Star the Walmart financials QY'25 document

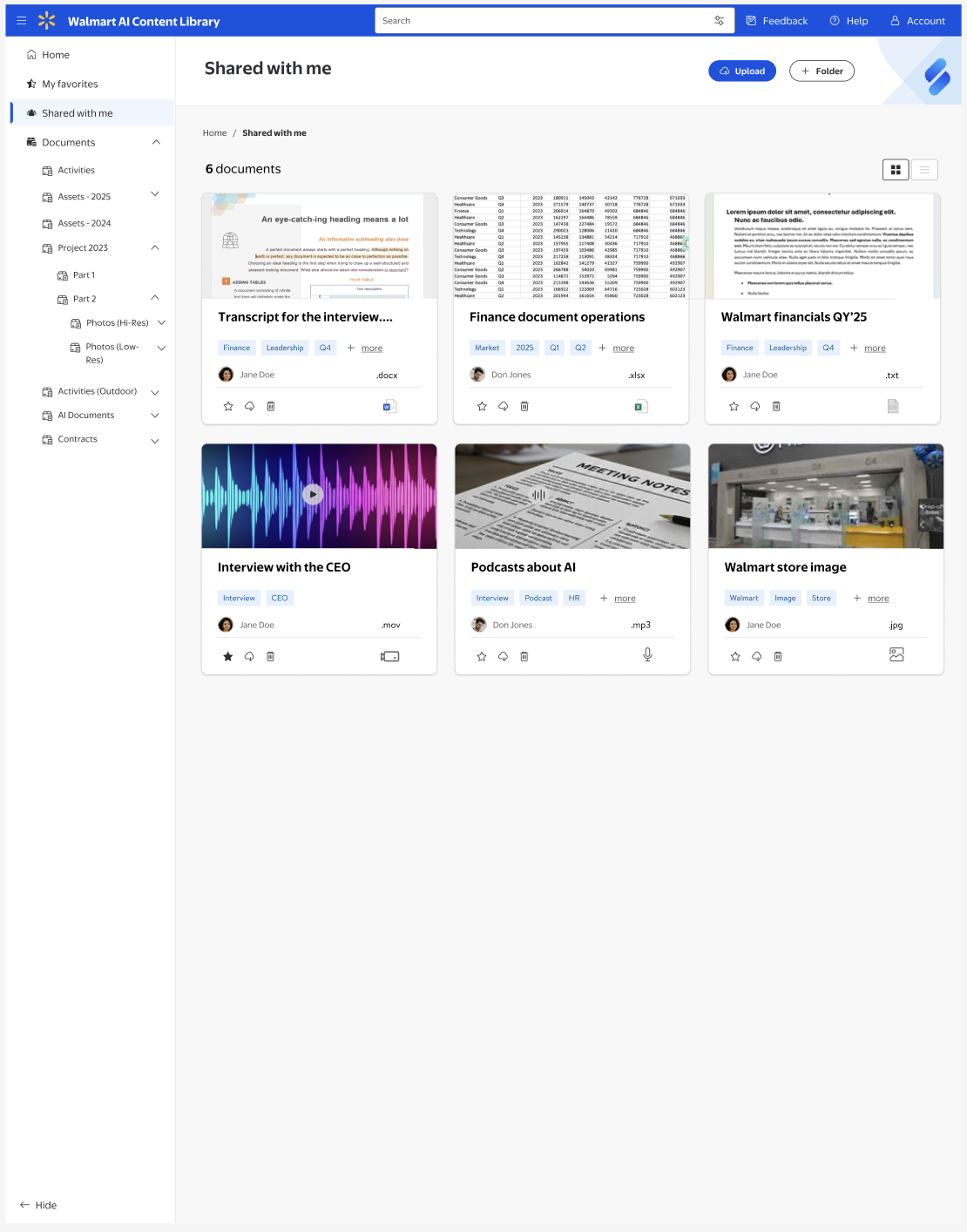734,406
